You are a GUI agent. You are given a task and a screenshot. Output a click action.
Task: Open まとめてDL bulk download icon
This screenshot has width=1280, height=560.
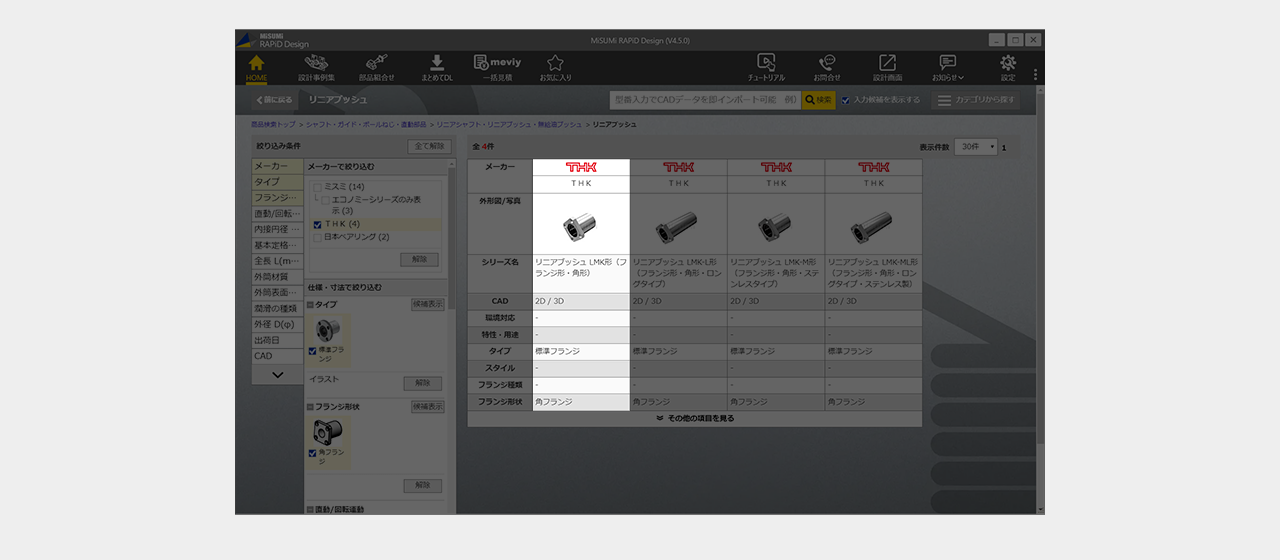click(x=436, y=67)
